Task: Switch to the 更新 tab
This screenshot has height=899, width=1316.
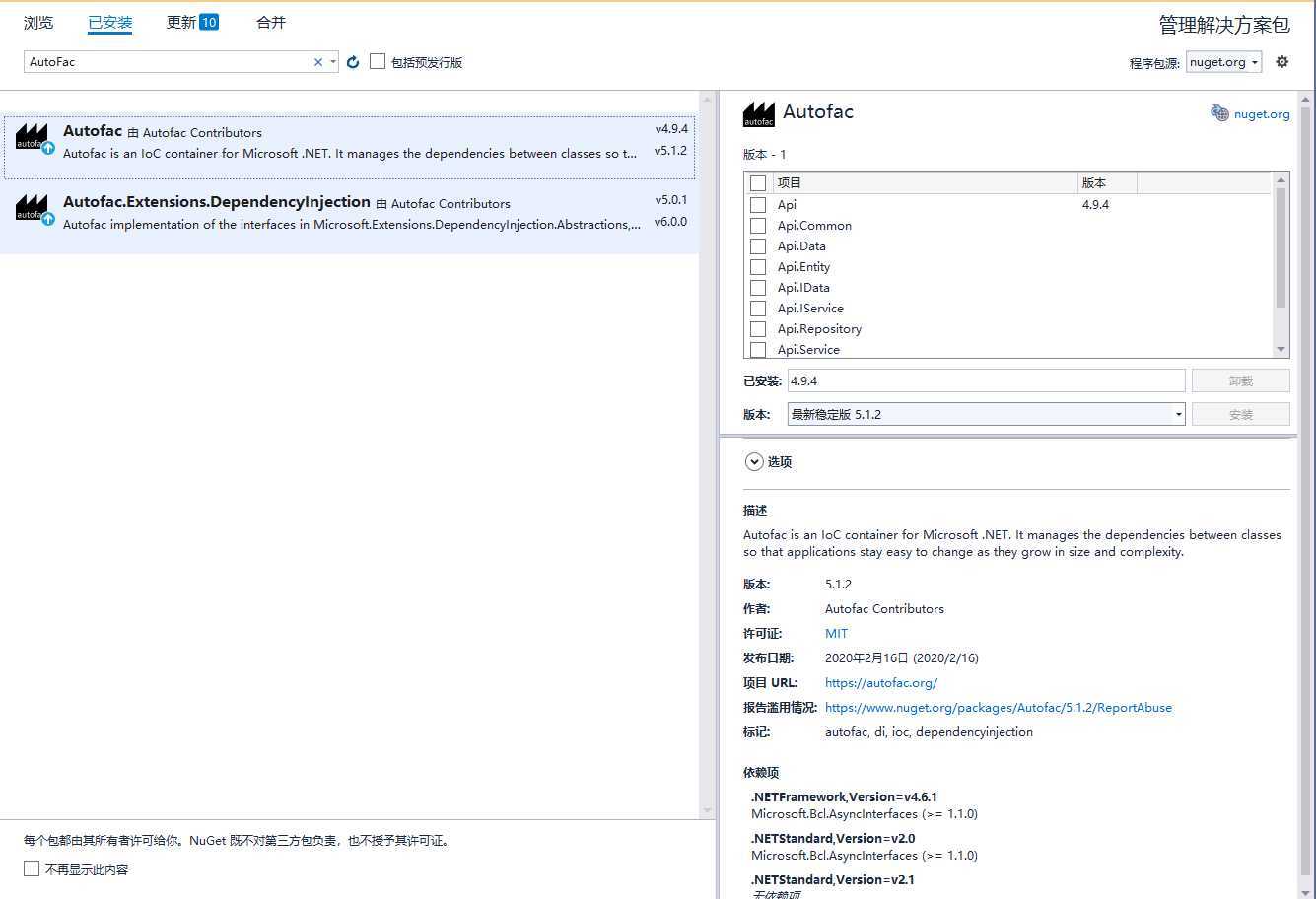Action: pos(192,22)
